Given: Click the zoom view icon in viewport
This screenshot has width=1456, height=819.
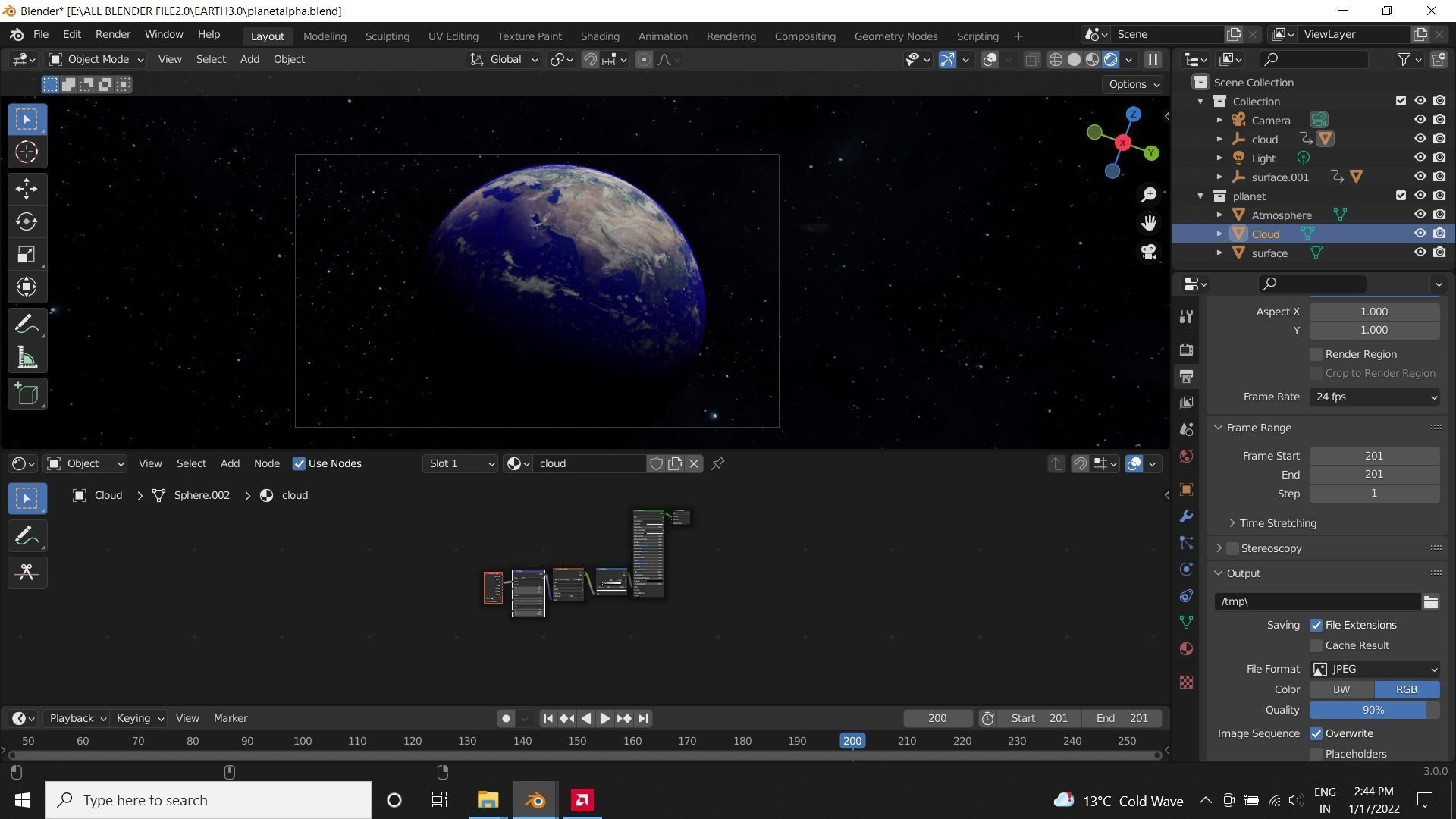Looking at the screenshot, I should pyautogui.click(x=1149, y=195).
